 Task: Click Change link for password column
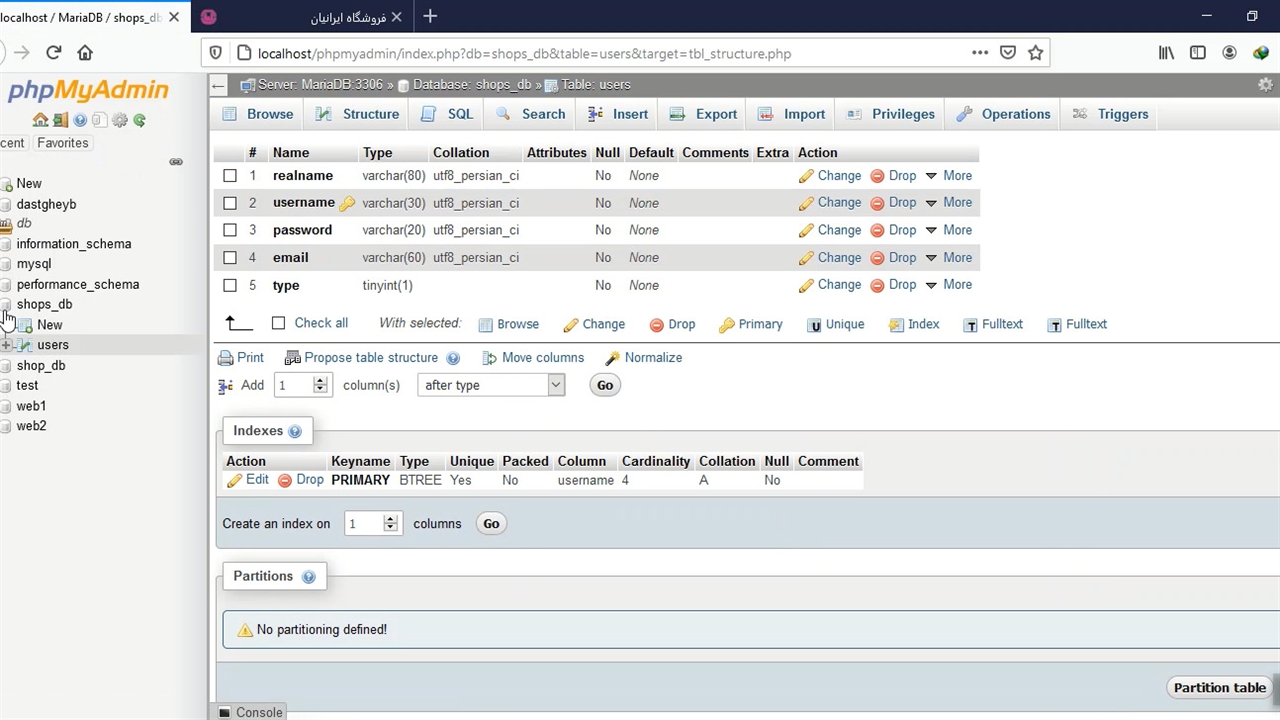pyautogui.click(x=830, y=230)
